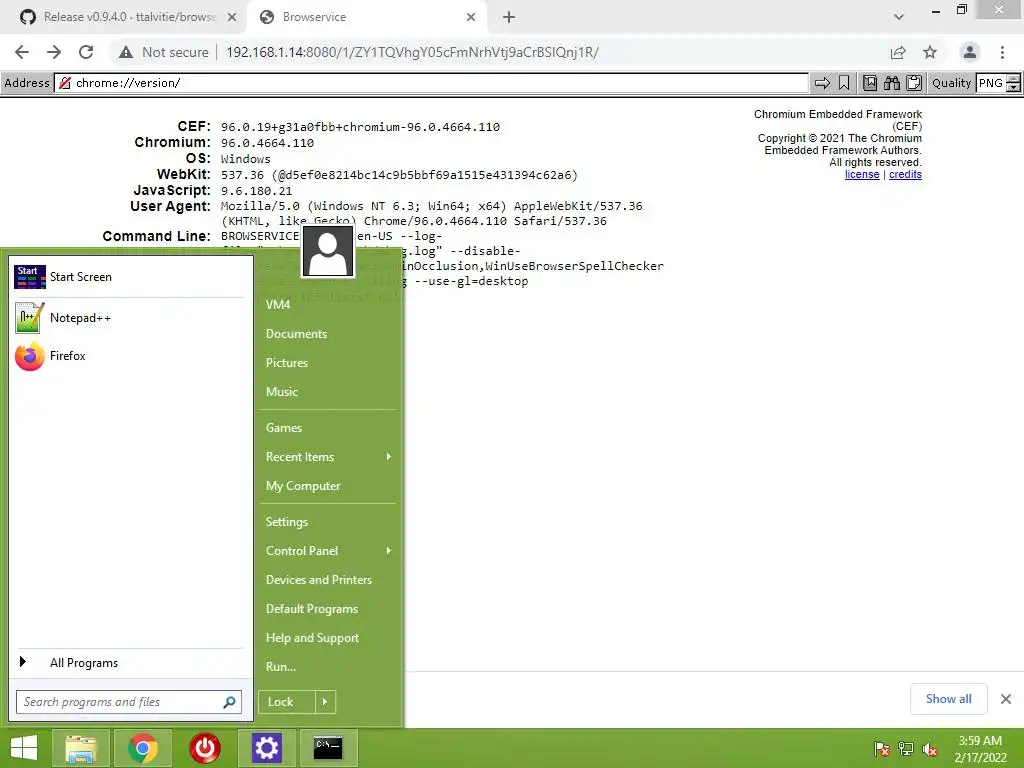The width and height of the screenshot is (1024, 768).
Task: Click the Chrome URL omnibox
Action: [412, 52]
